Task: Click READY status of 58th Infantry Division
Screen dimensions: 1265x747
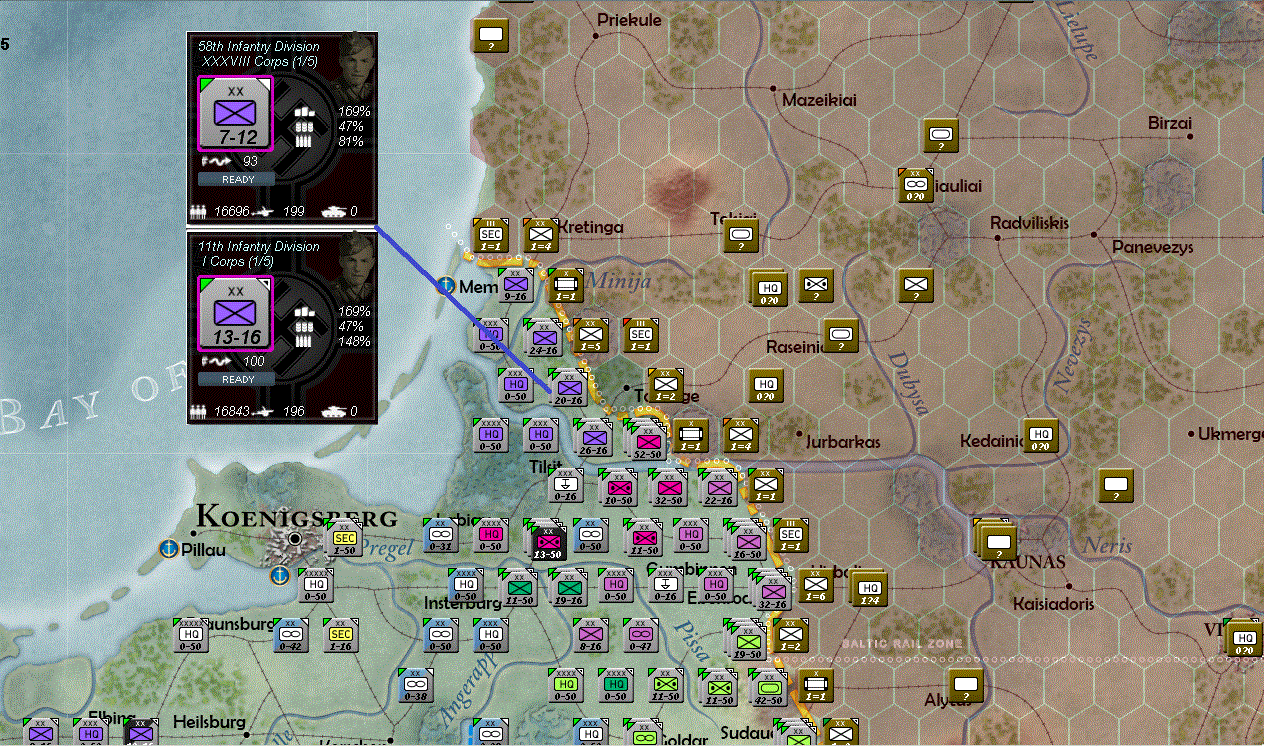Action: [238, 179]
